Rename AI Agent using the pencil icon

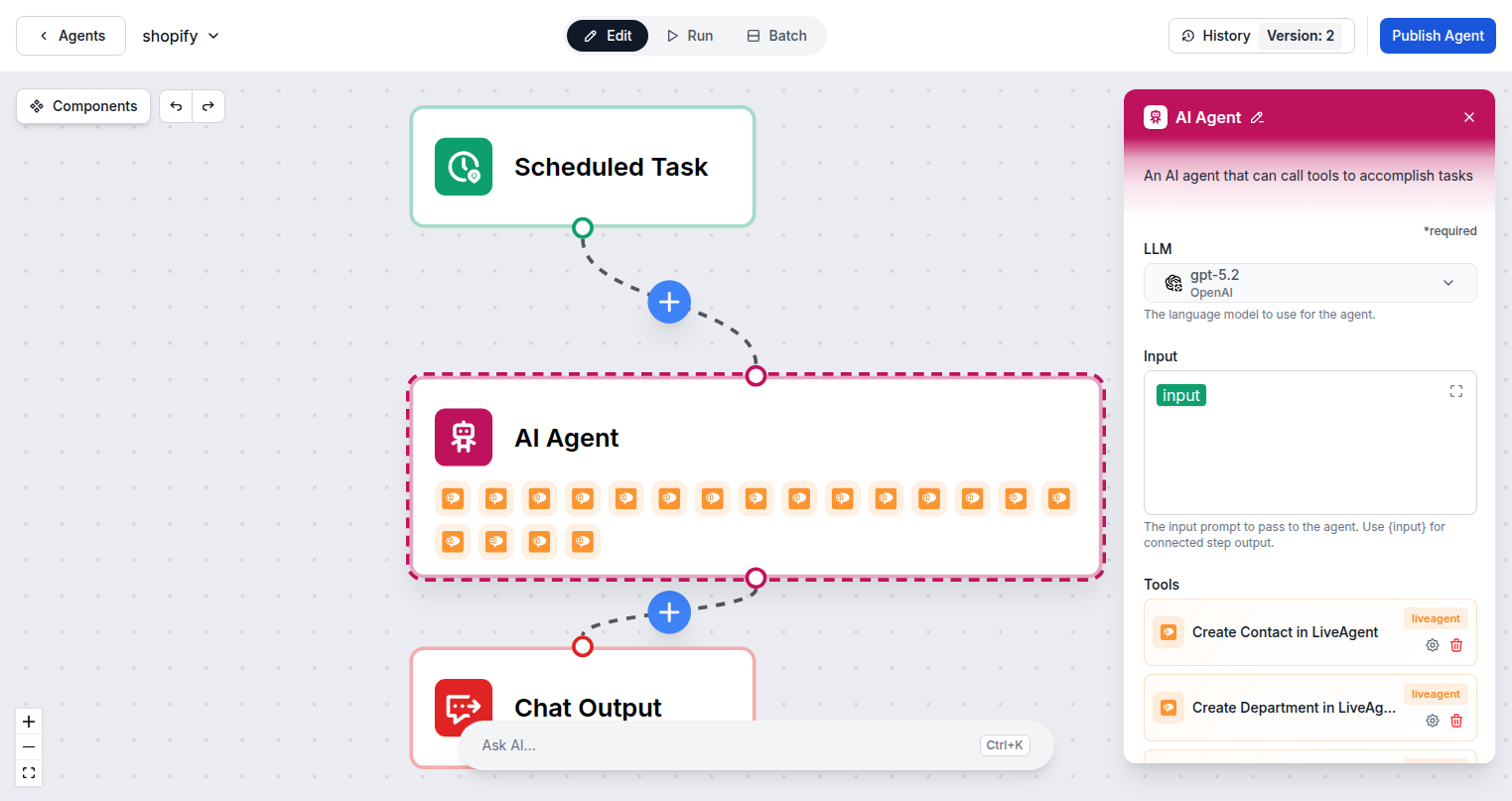coord(1258,117)
